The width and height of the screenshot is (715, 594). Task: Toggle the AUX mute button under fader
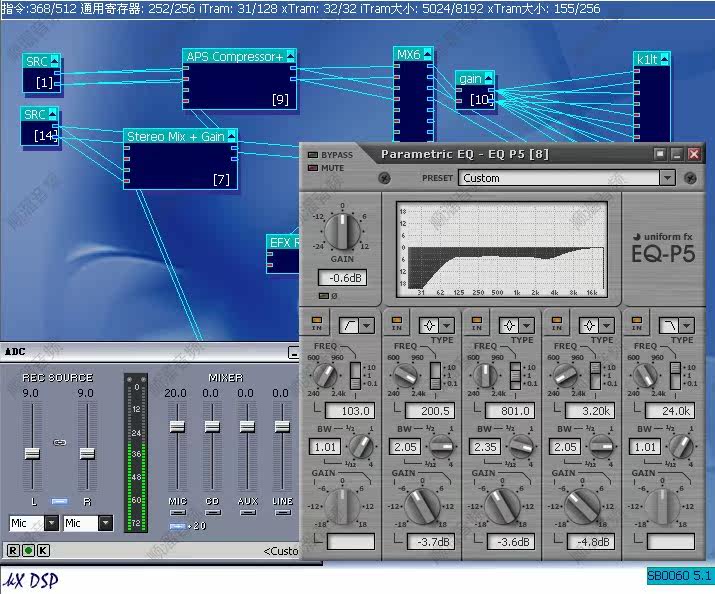(248, 512)
